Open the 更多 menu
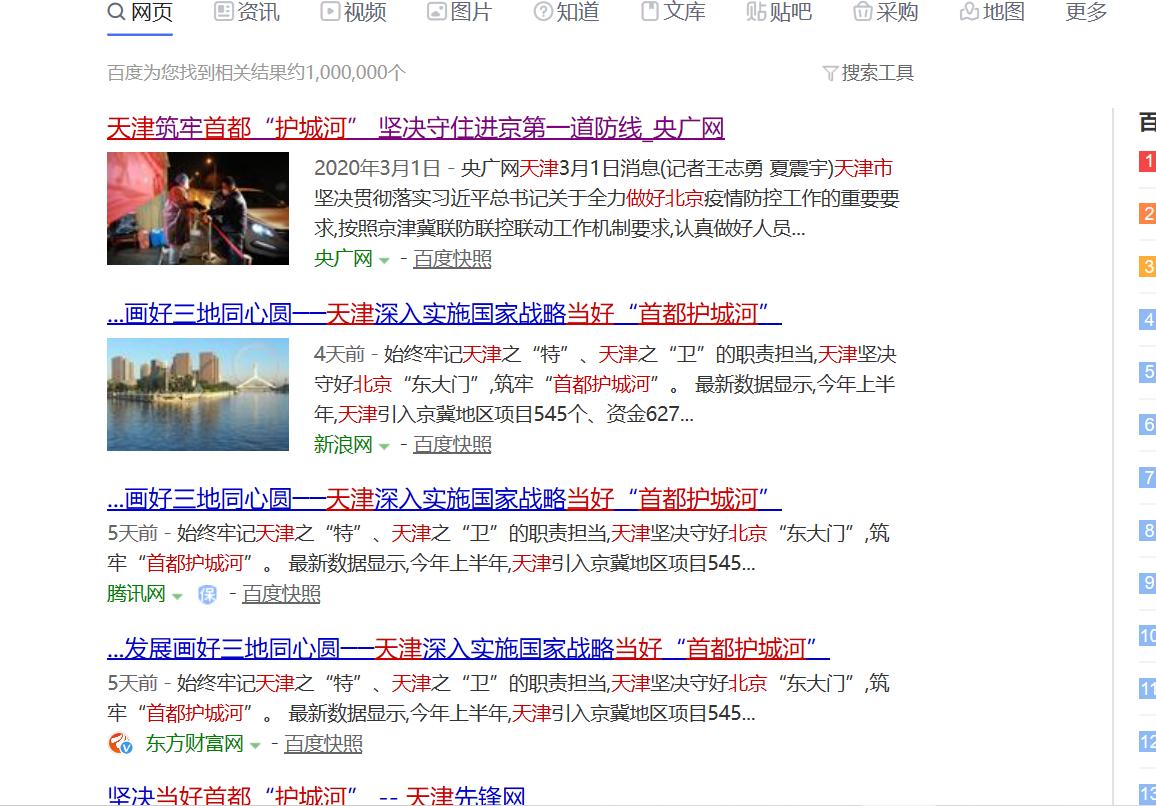Screen dimensions: 1156x806 click(x=1085, y=12)
